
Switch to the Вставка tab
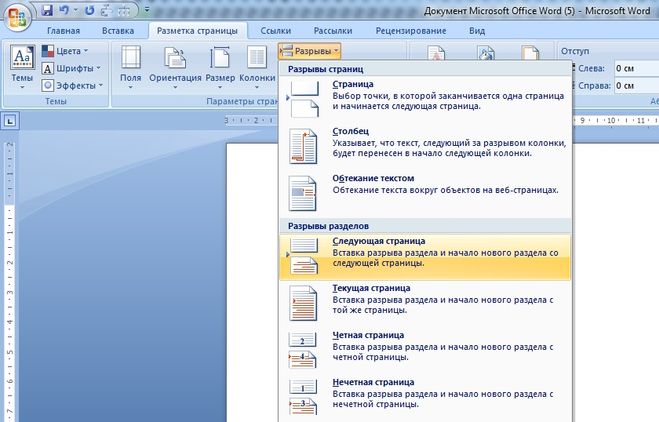[x=118, y=31]
